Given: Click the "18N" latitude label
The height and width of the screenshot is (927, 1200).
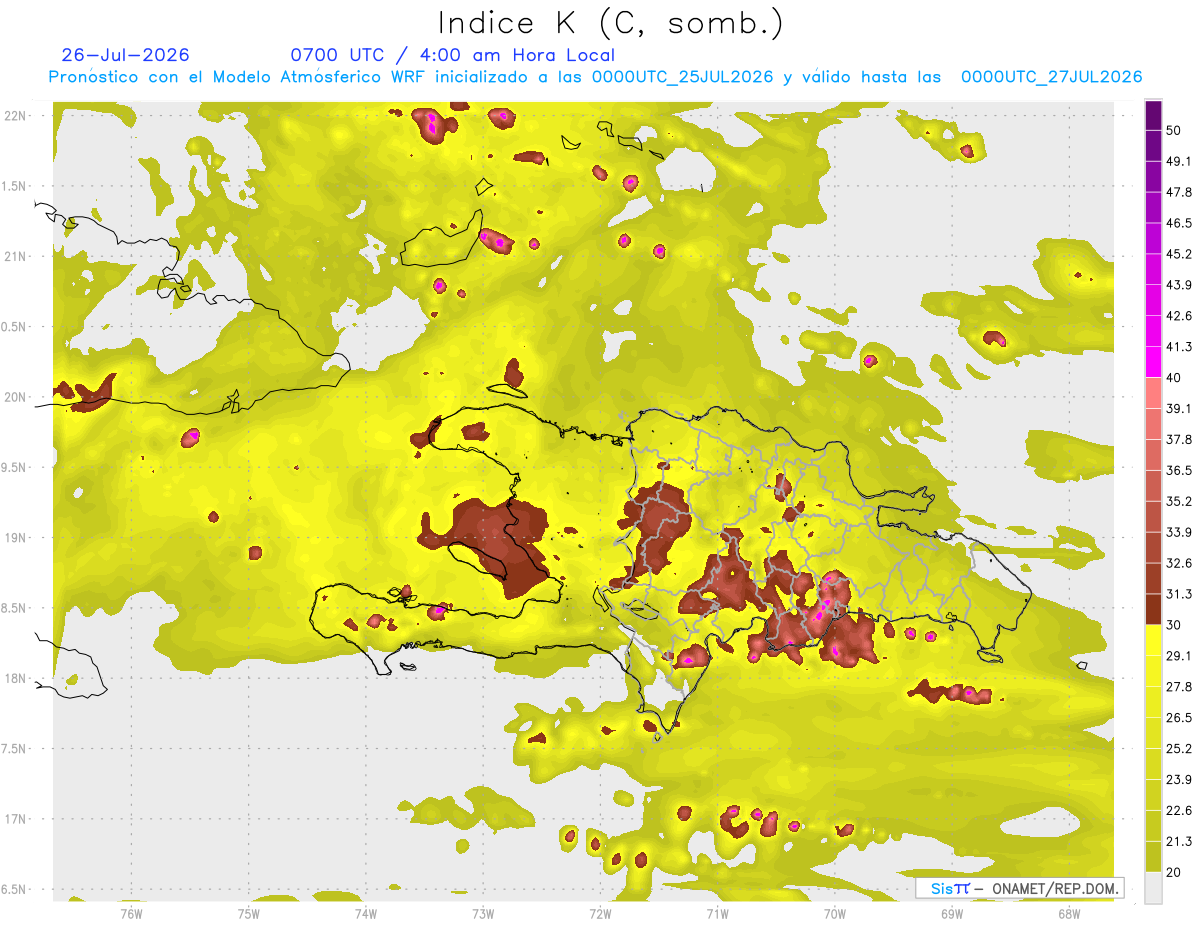Looking at the screenshot, I should pos(15,678).
